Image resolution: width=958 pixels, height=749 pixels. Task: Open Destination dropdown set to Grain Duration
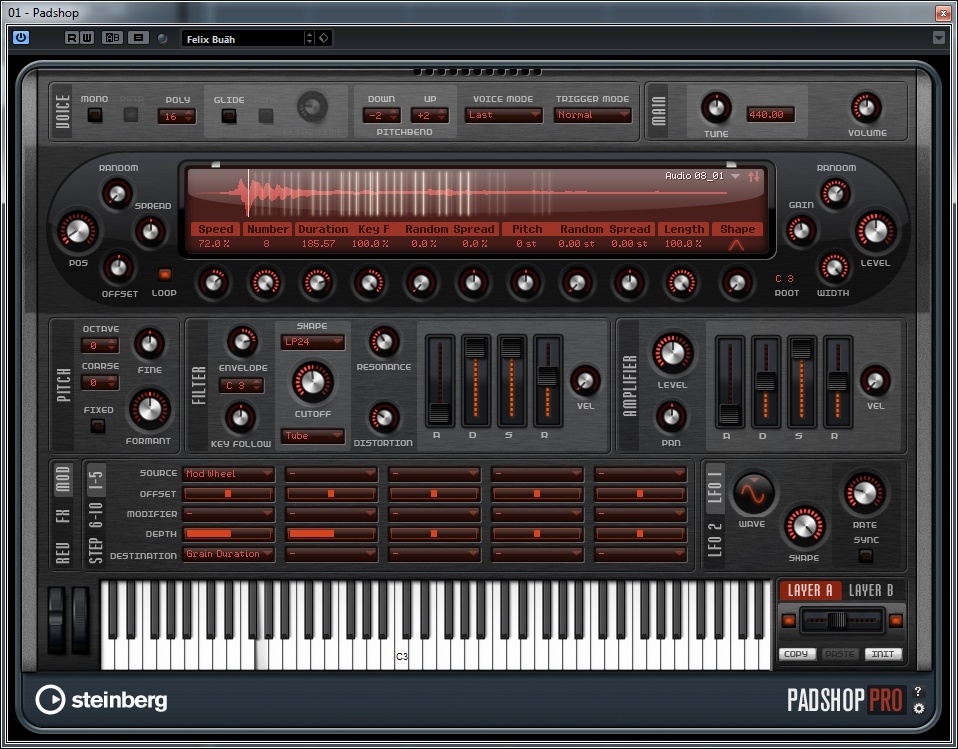(229, 554)
